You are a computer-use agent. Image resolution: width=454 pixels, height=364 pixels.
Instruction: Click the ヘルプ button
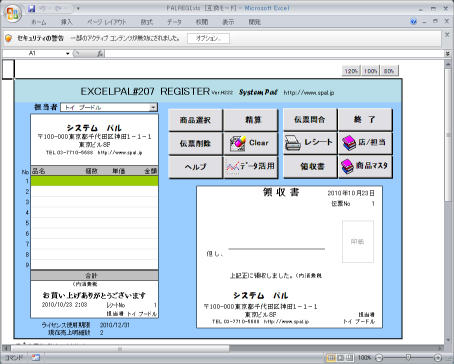coord(195,167)
